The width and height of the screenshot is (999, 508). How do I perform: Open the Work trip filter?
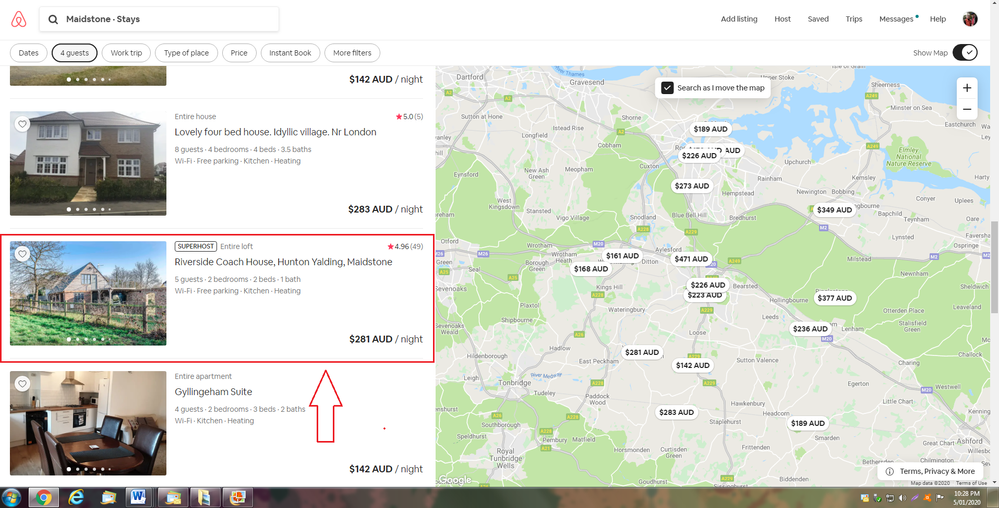[126, 53]
